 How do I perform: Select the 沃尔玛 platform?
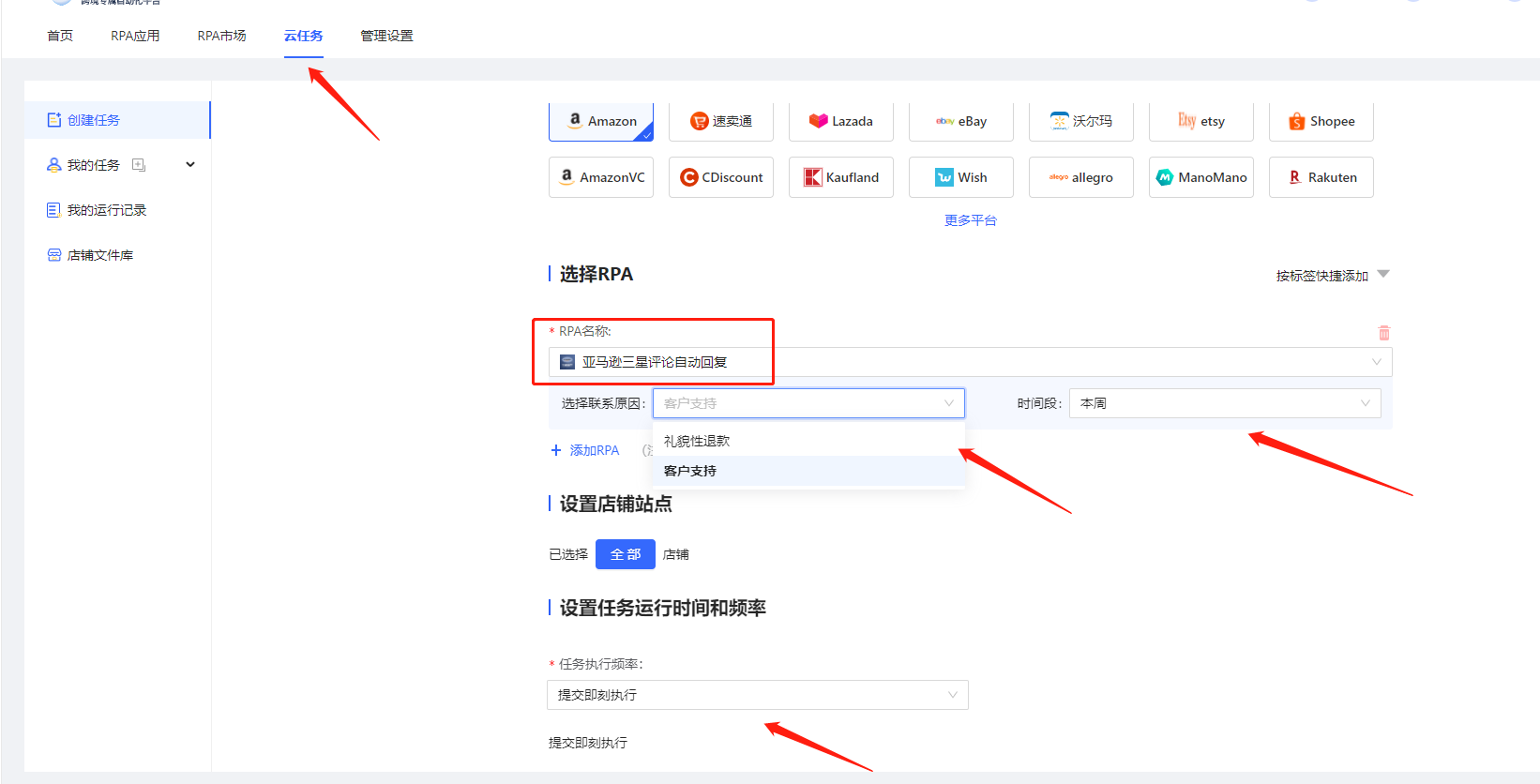[x=1081, y=121]
